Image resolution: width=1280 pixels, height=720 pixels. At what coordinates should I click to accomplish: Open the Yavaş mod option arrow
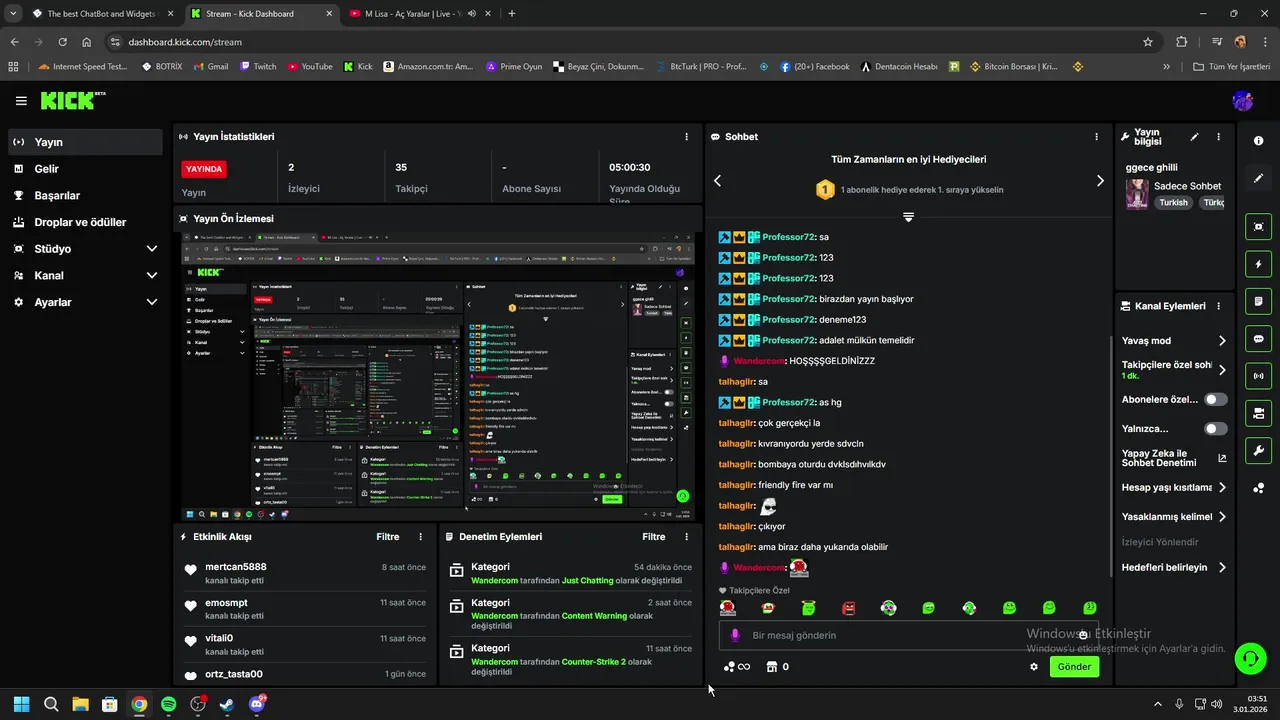tap(1222, 341)
